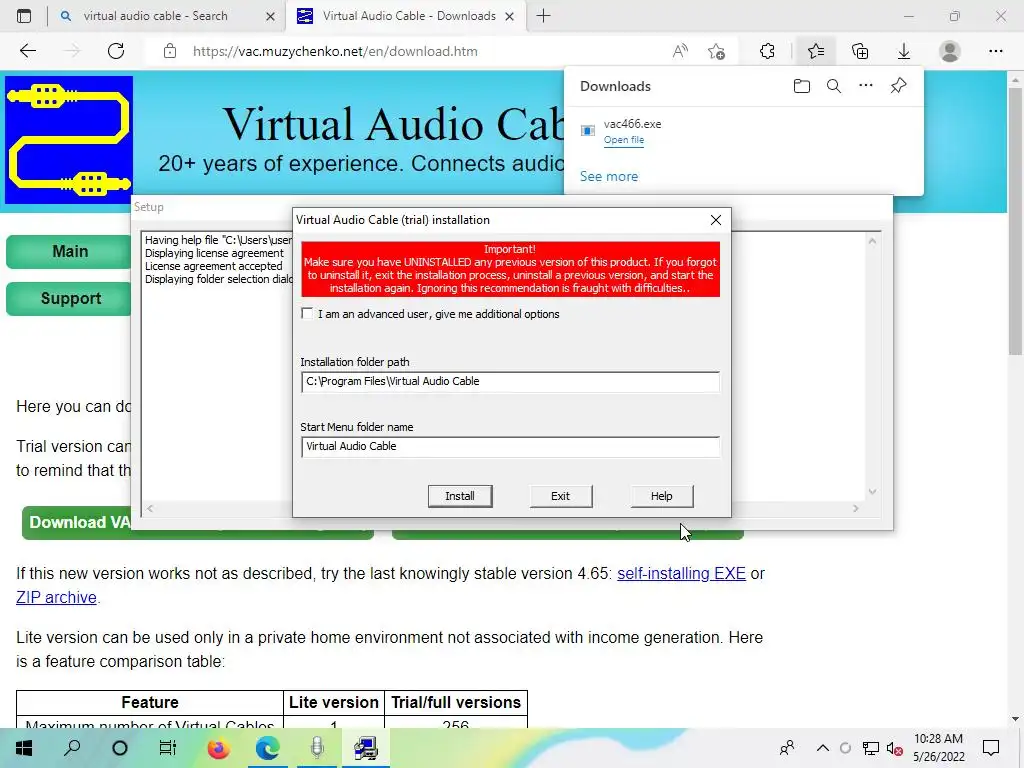The width and height of the screenshot is (1024, 768).
Task: Click the Setup log scroll up arrow
Action: pos(872,241)
